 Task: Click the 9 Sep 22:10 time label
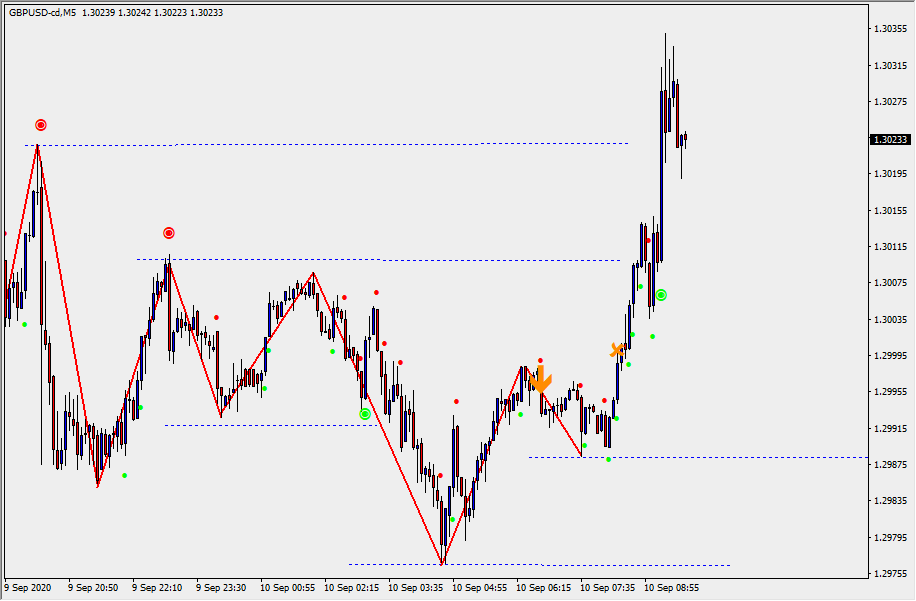point(158,588)
